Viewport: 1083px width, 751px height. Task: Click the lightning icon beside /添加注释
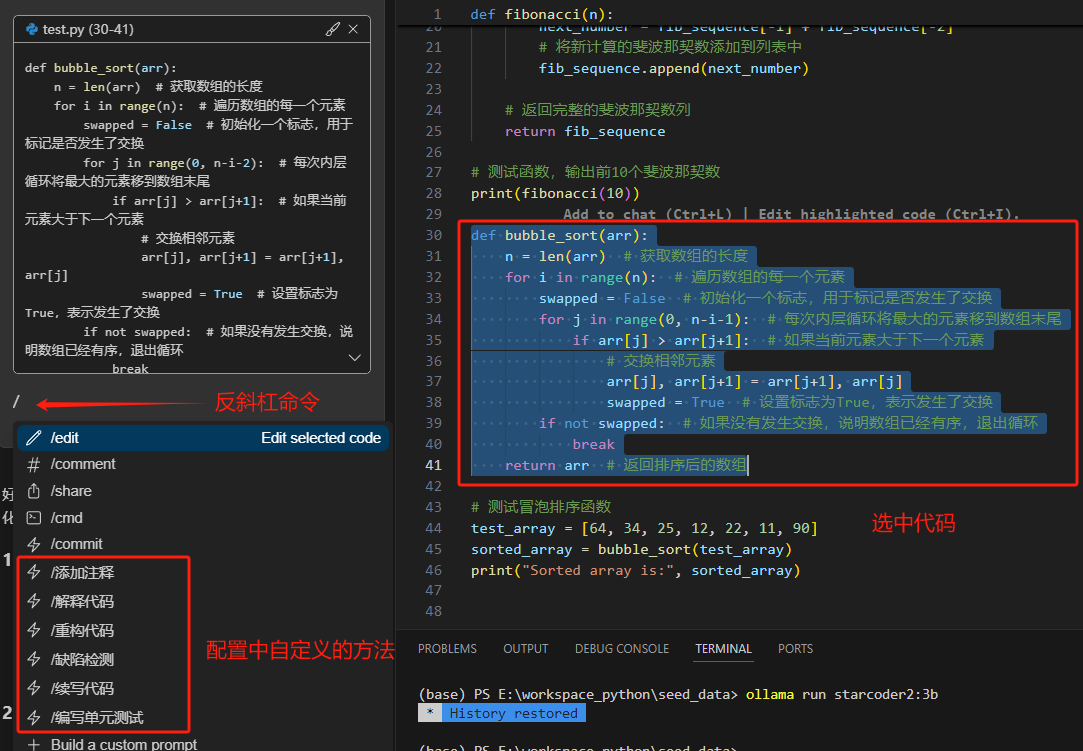coord(33,572)
